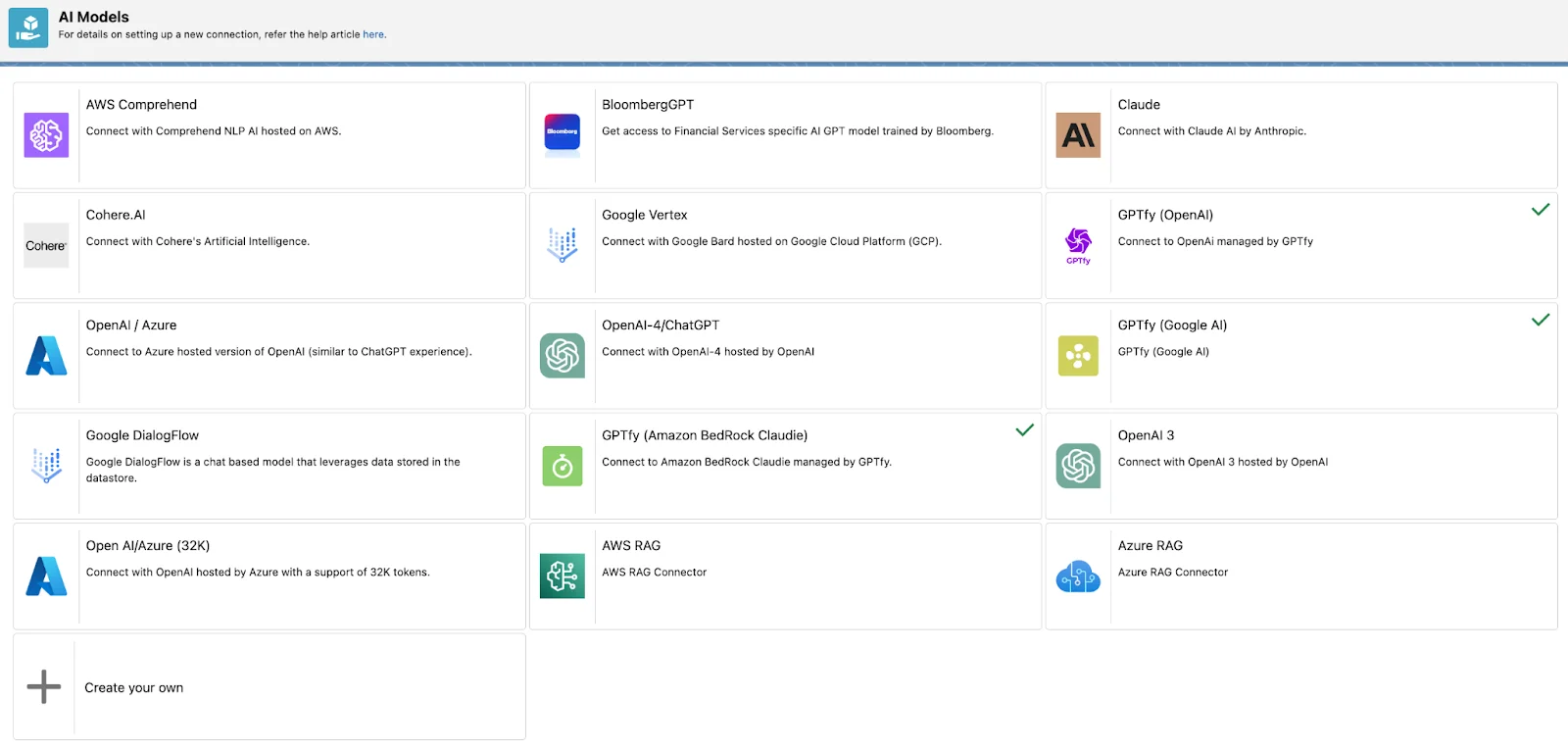The height and width of the screenshot is (751, 1568).
Task: Select the purple GPTfy (OpenAI) icon
Action: point(1078,245)
